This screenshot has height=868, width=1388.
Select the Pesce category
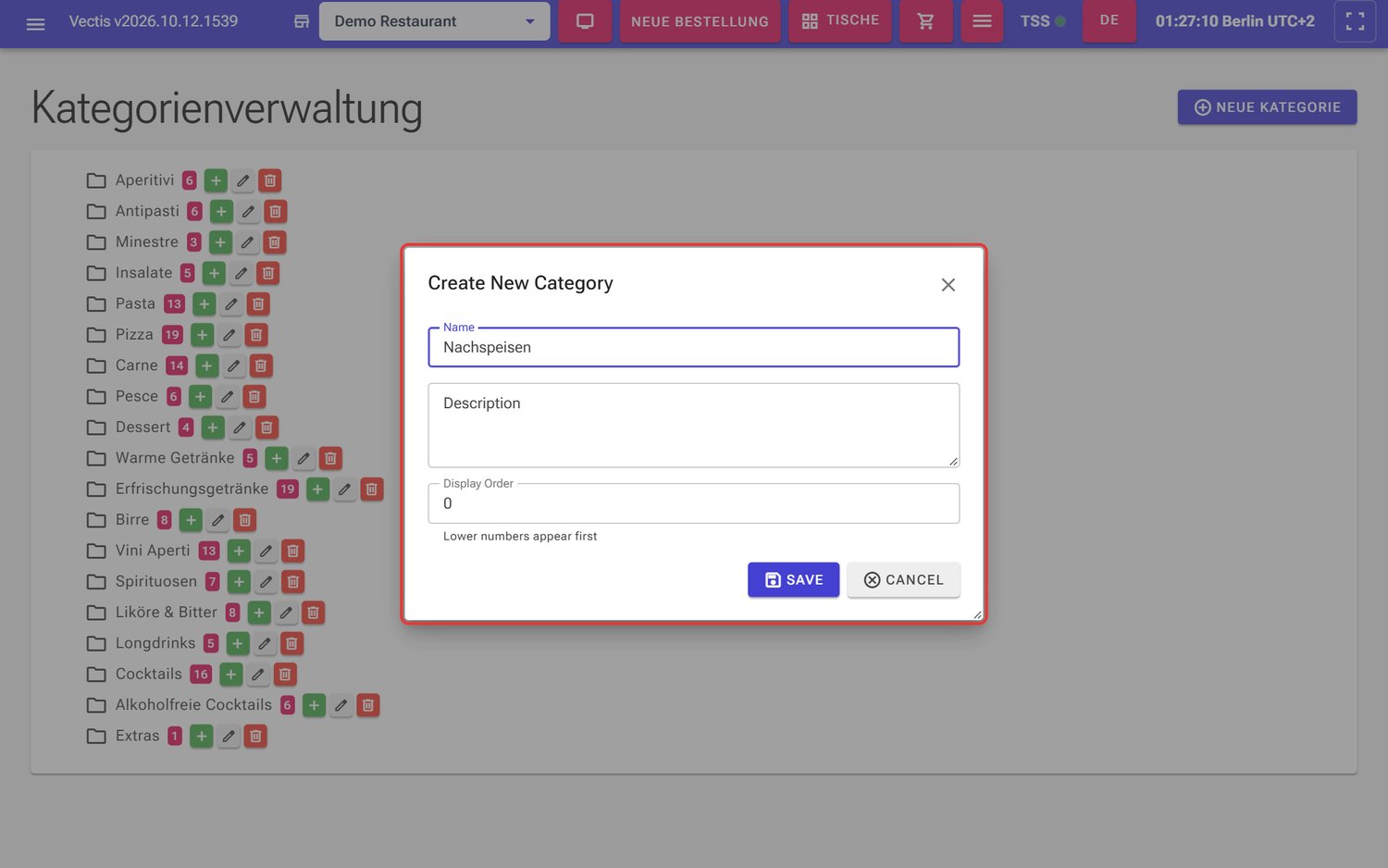click(x=137, y=396)
